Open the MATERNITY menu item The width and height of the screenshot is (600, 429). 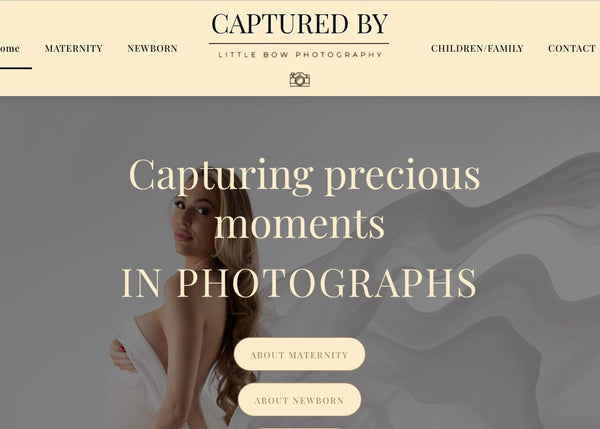point(73,48)
